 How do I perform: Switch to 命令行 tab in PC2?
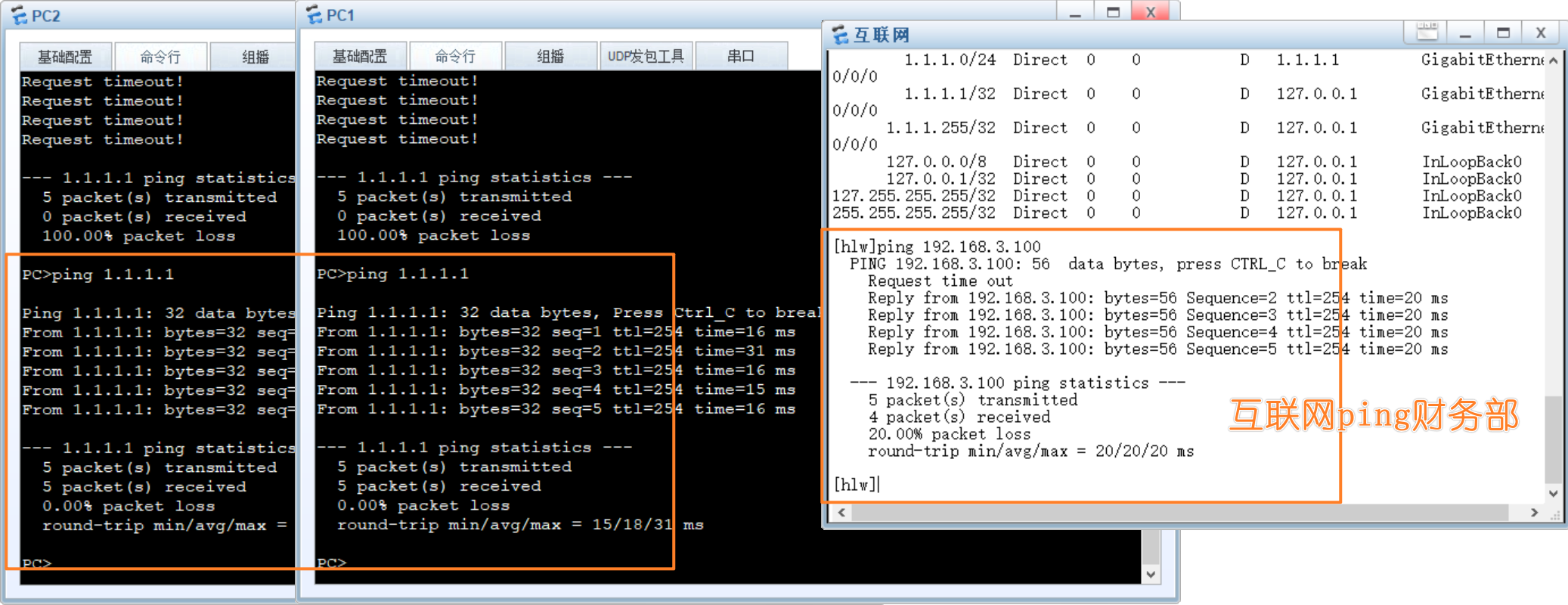point(160,57)
